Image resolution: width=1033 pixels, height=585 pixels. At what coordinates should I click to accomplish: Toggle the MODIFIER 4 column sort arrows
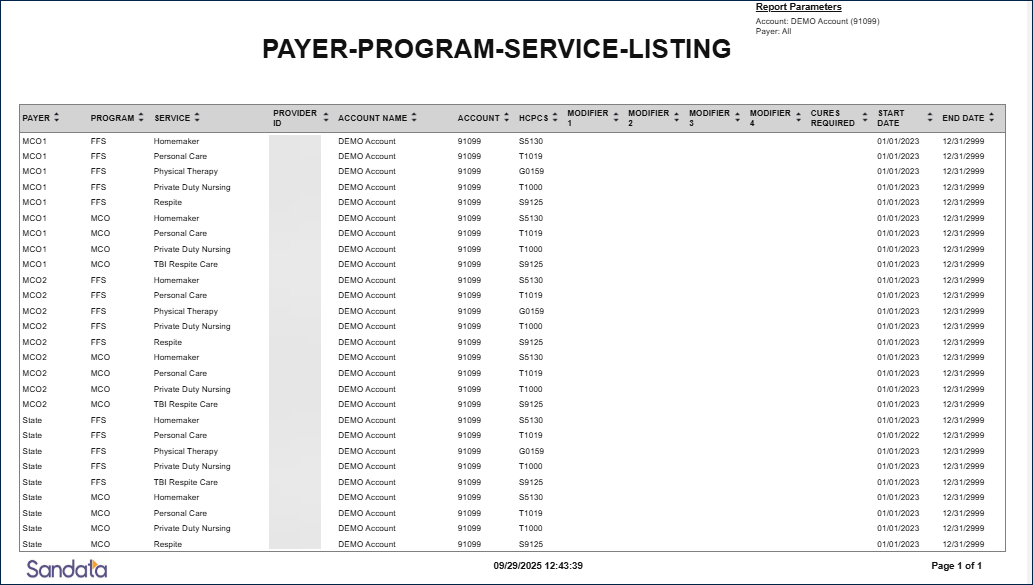click(x=799, y=118)
